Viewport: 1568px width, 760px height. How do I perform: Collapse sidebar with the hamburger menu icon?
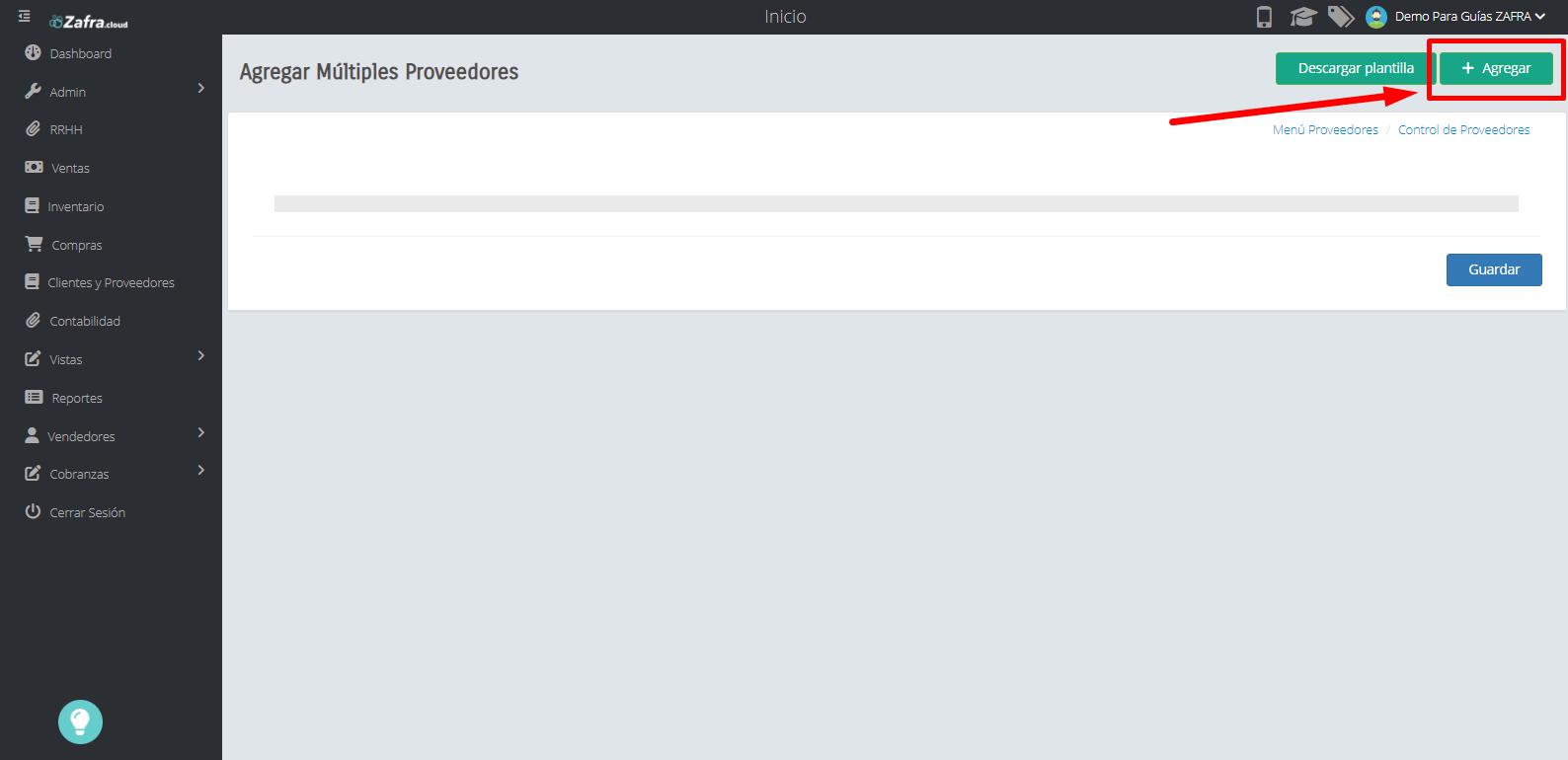tap(25, 17)
